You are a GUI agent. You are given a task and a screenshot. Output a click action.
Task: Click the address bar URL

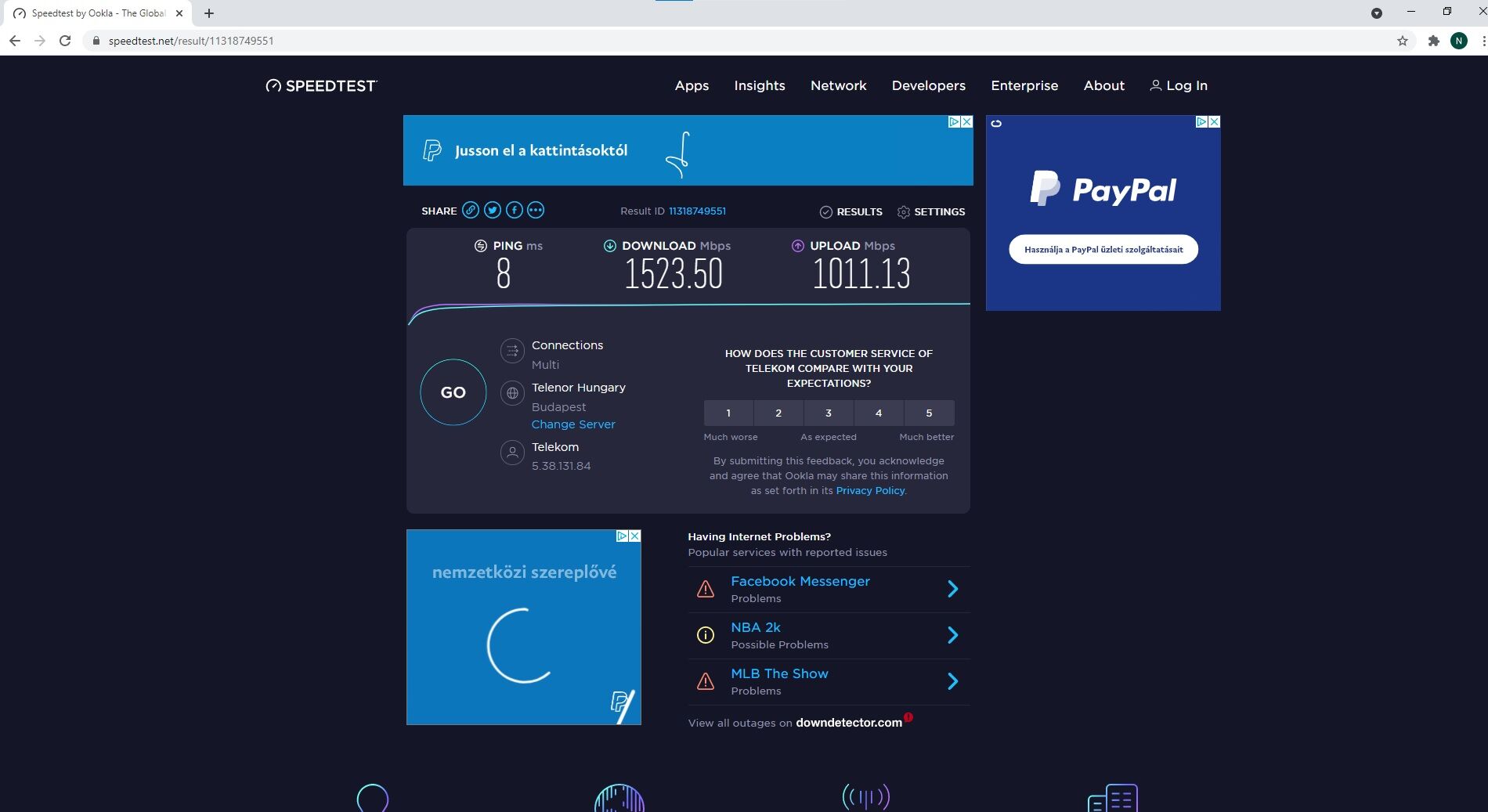(x=191, y=41)
